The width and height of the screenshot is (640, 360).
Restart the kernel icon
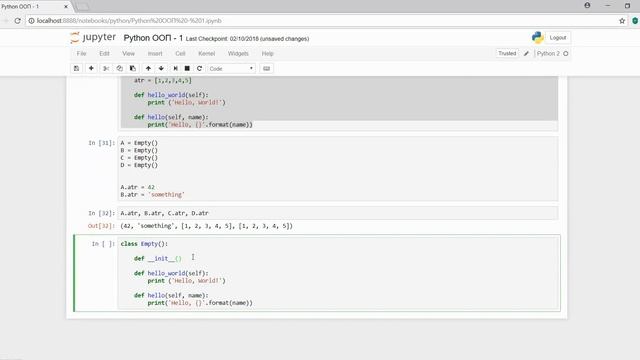(199, 69)
